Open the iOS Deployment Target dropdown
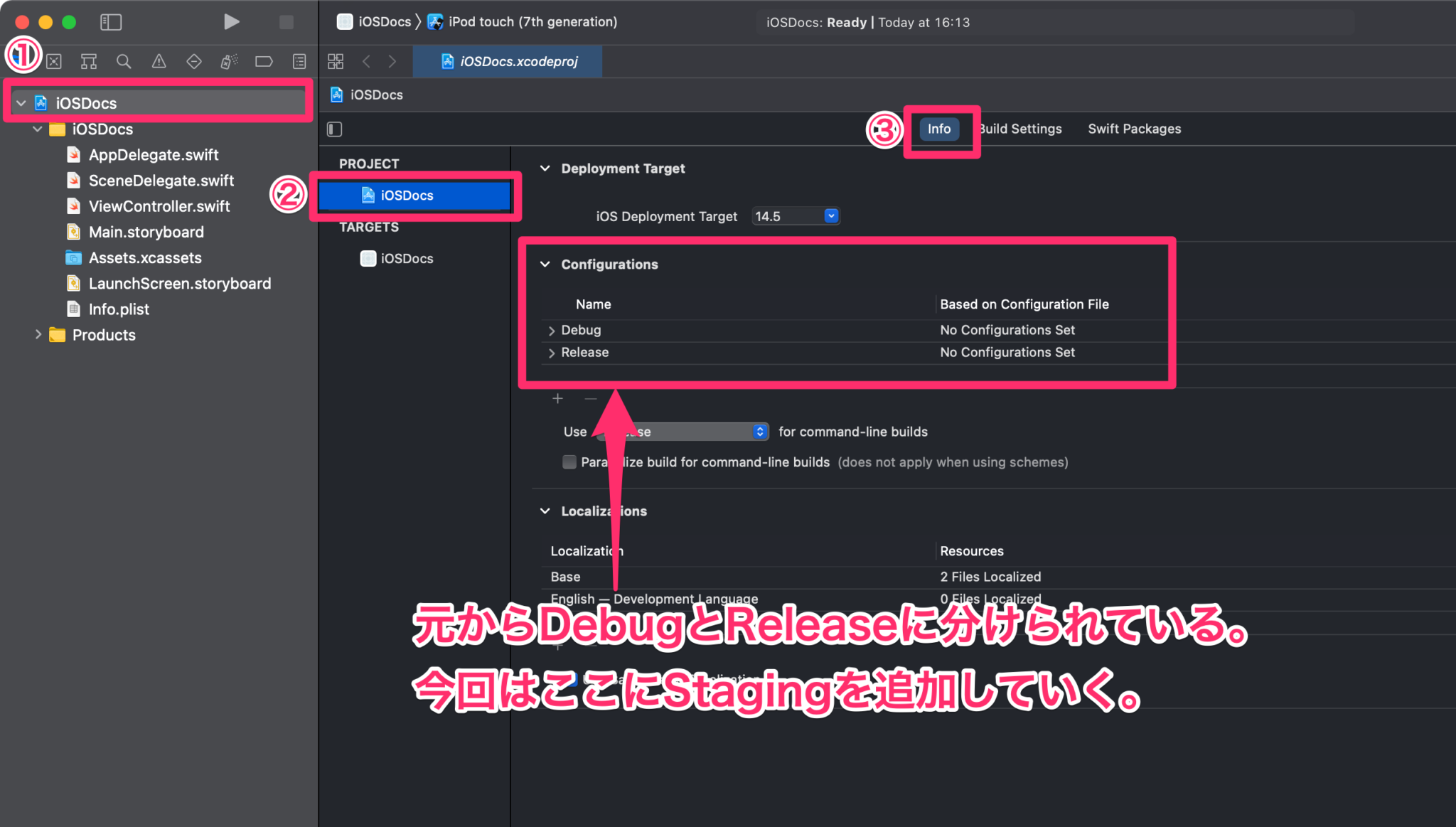 tap(830, 215)
